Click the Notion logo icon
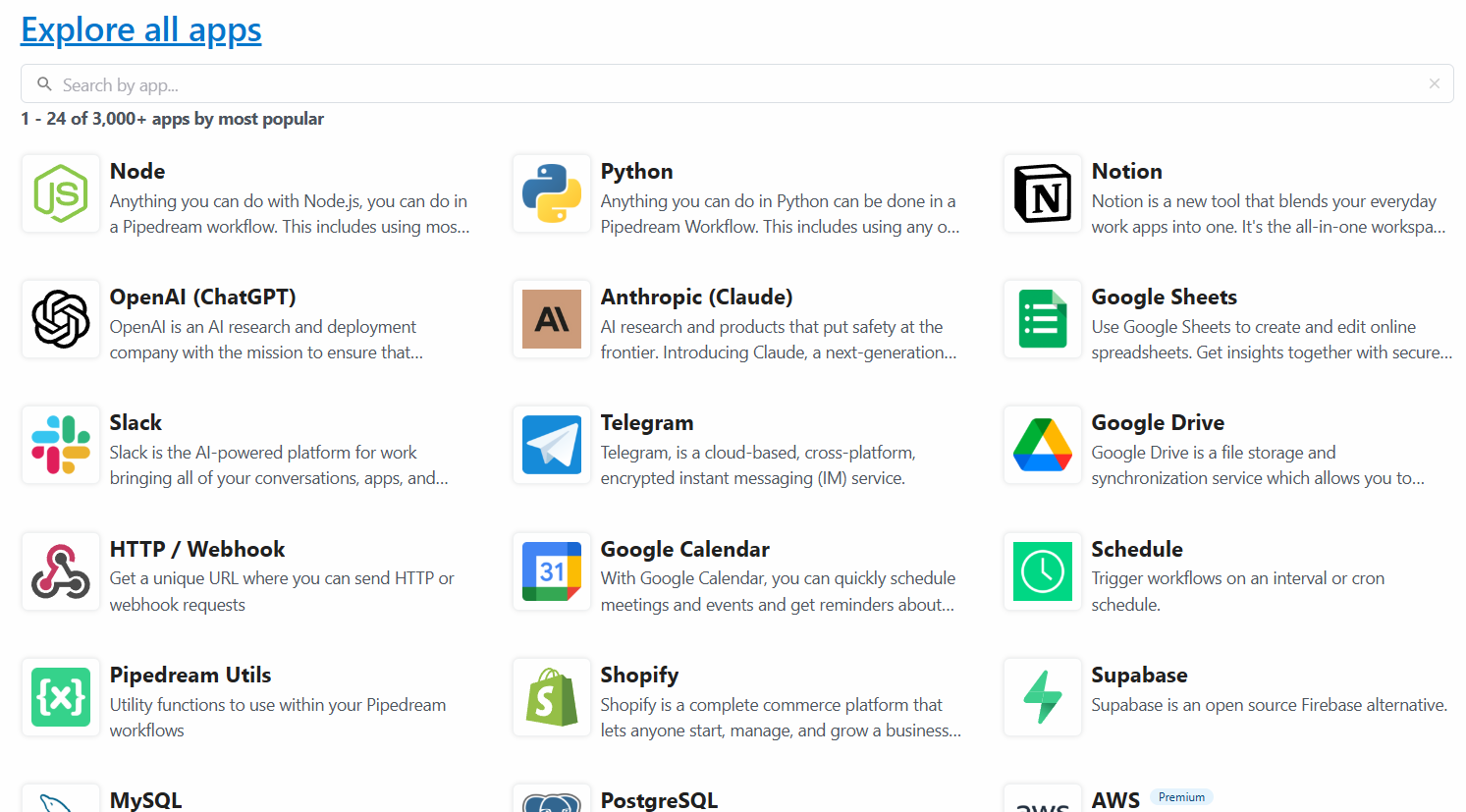Screen dimensions: 1466x812 click(1043, 193)
